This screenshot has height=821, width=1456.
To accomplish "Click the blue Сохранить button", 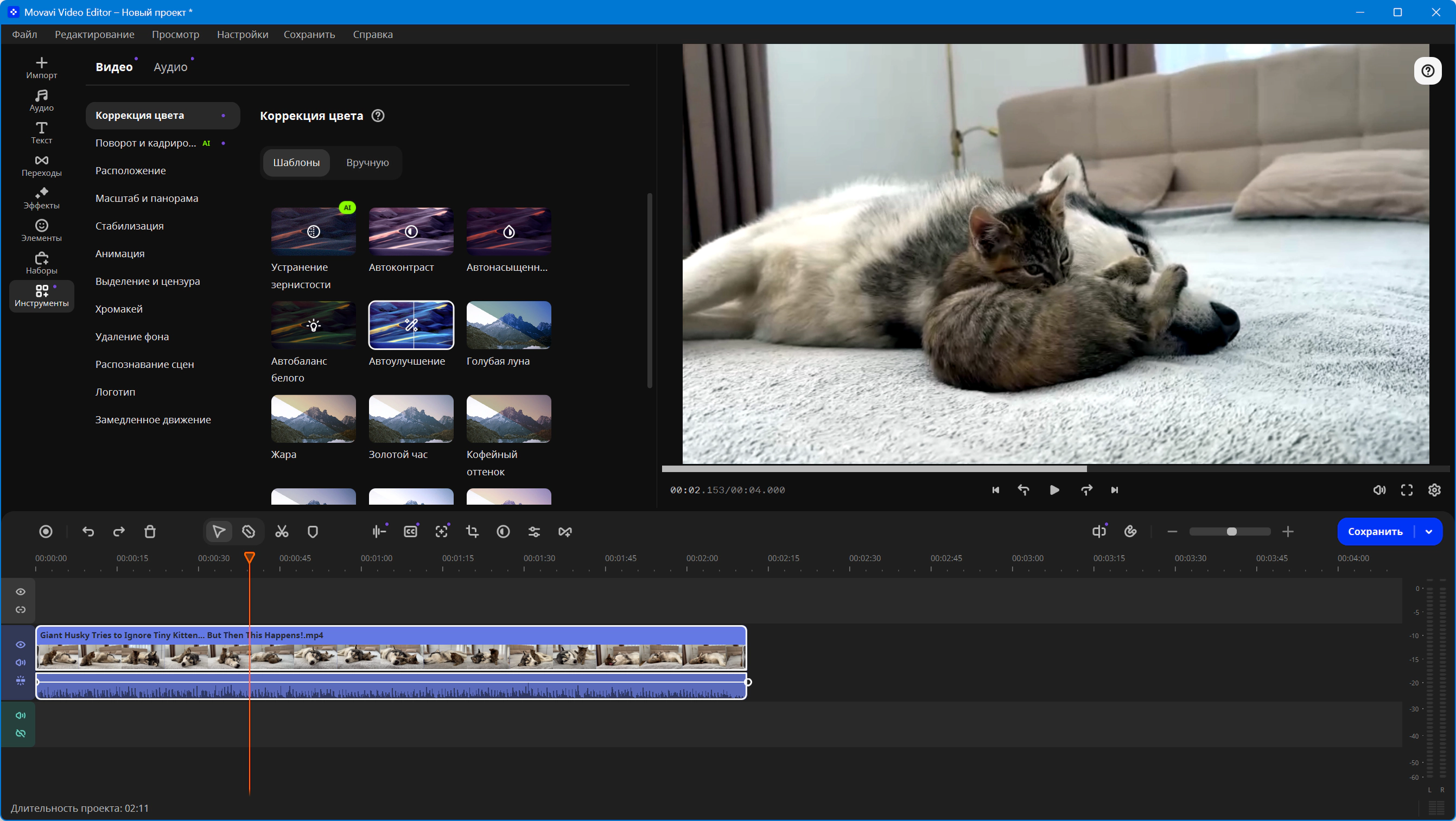I will coord(1375,531).
